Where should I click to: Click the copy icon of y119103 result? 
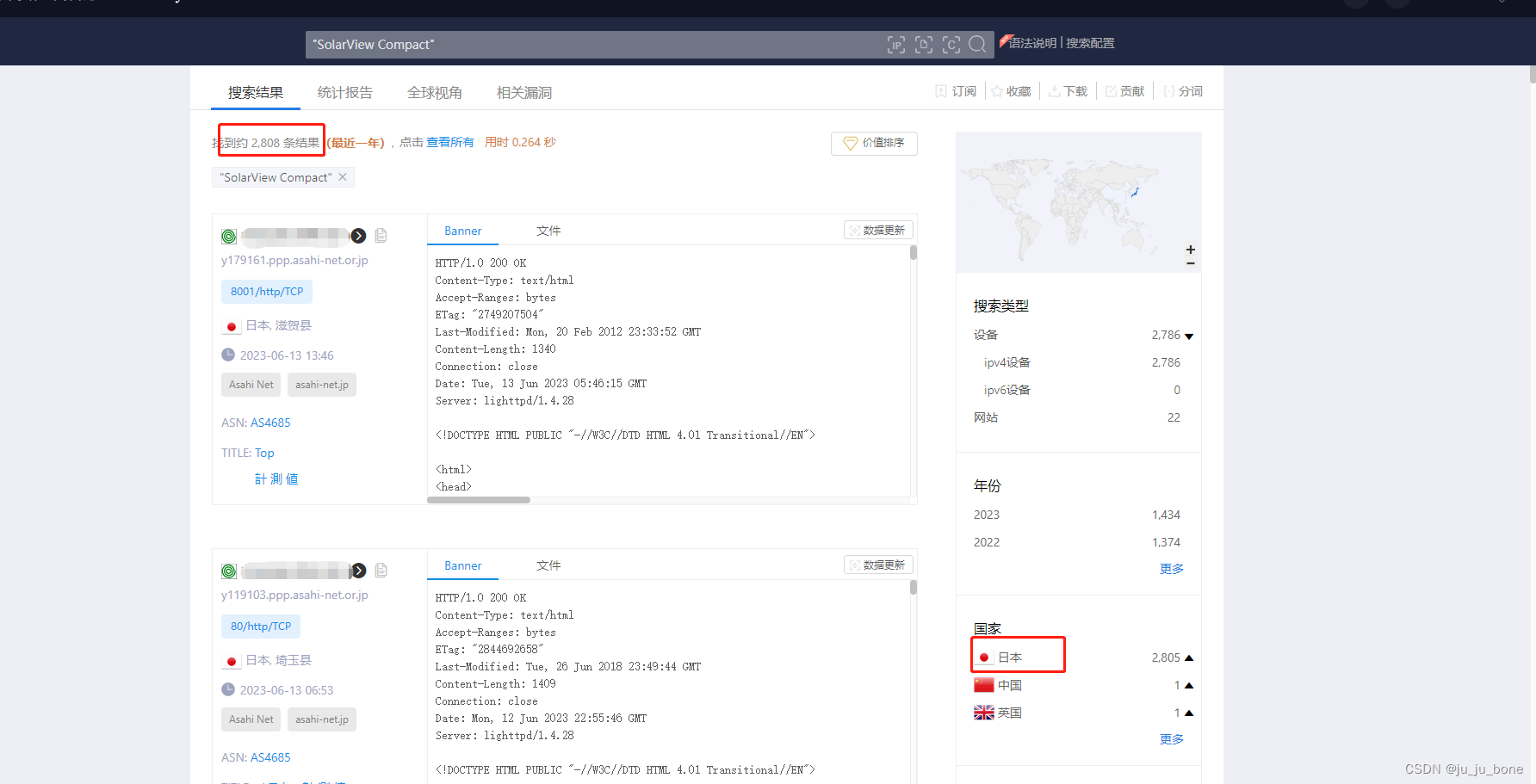click(381, 571)
